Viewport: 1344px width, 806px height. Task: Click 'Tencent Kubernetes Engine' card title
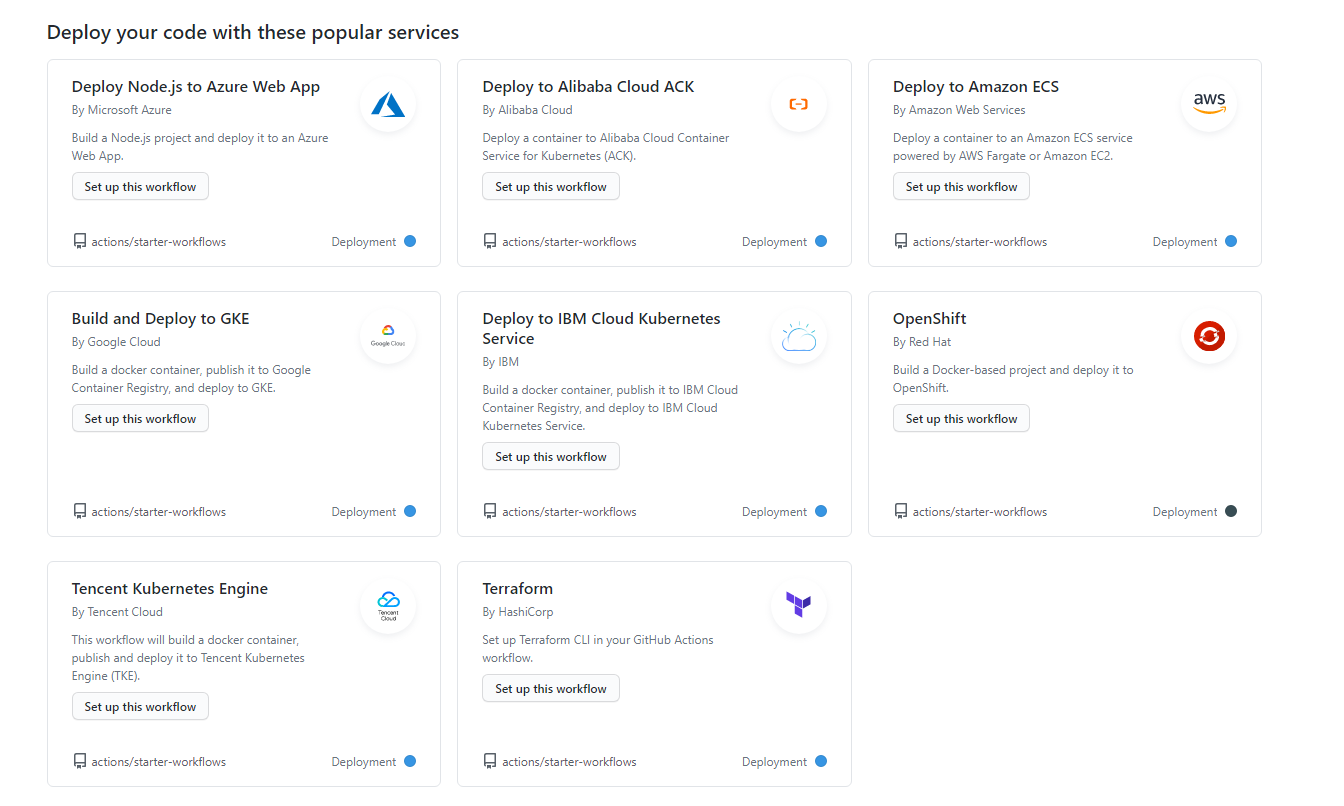(x=170, y=589)
